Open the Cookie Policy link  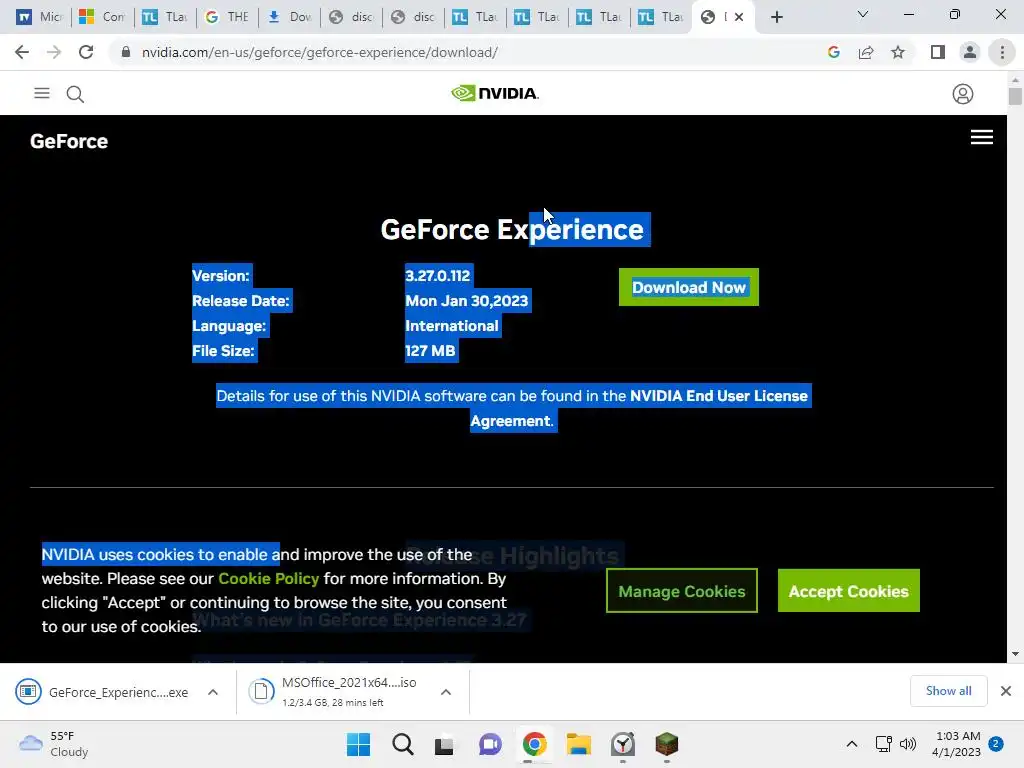(x=268, y=579)
